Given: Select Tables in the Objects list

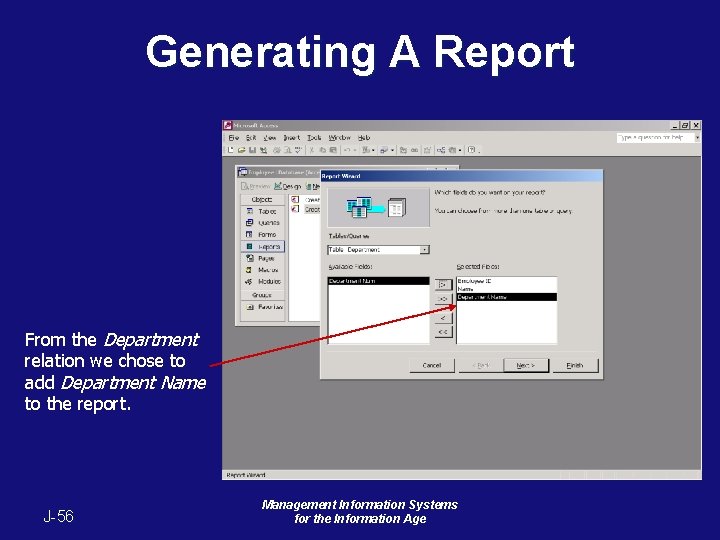Looking at the screenshot, I should 263,211.
